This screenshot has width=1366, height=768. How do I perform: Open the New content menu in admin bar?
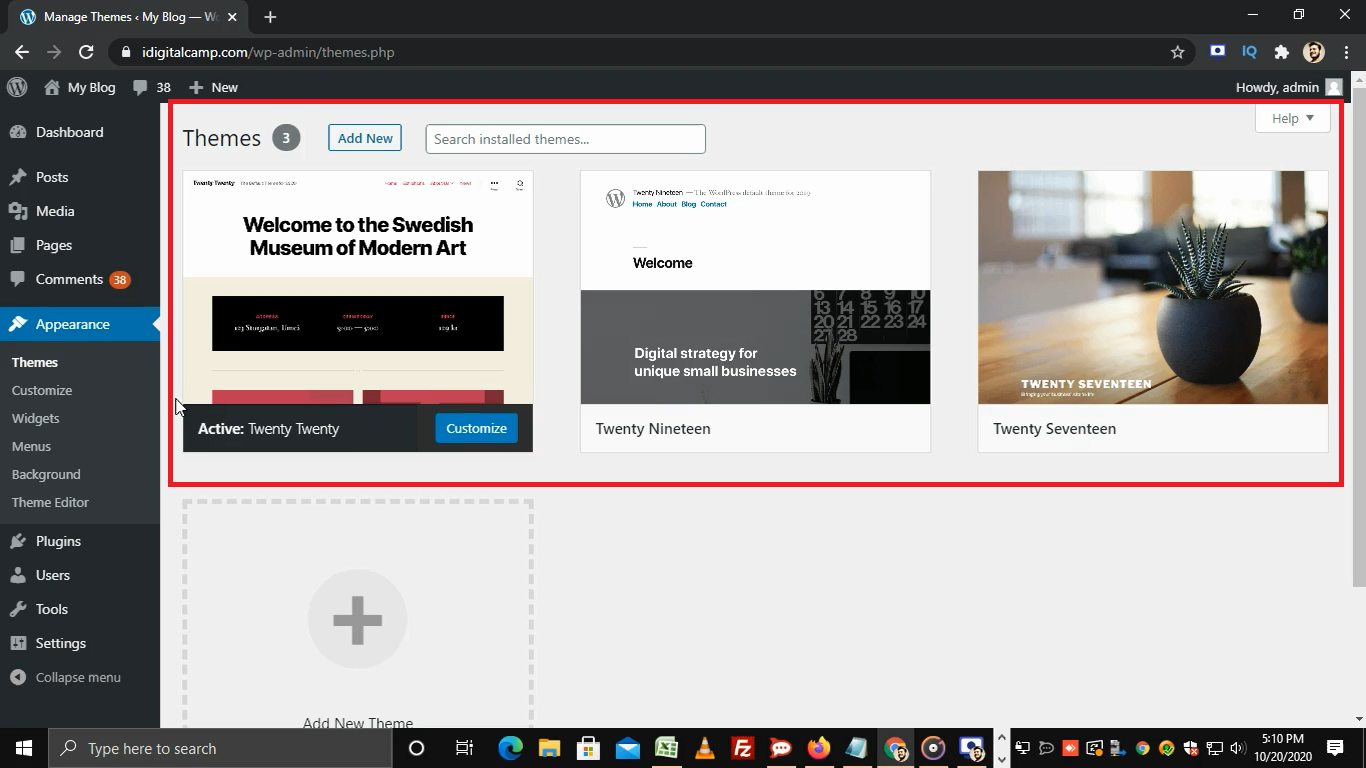213,87
